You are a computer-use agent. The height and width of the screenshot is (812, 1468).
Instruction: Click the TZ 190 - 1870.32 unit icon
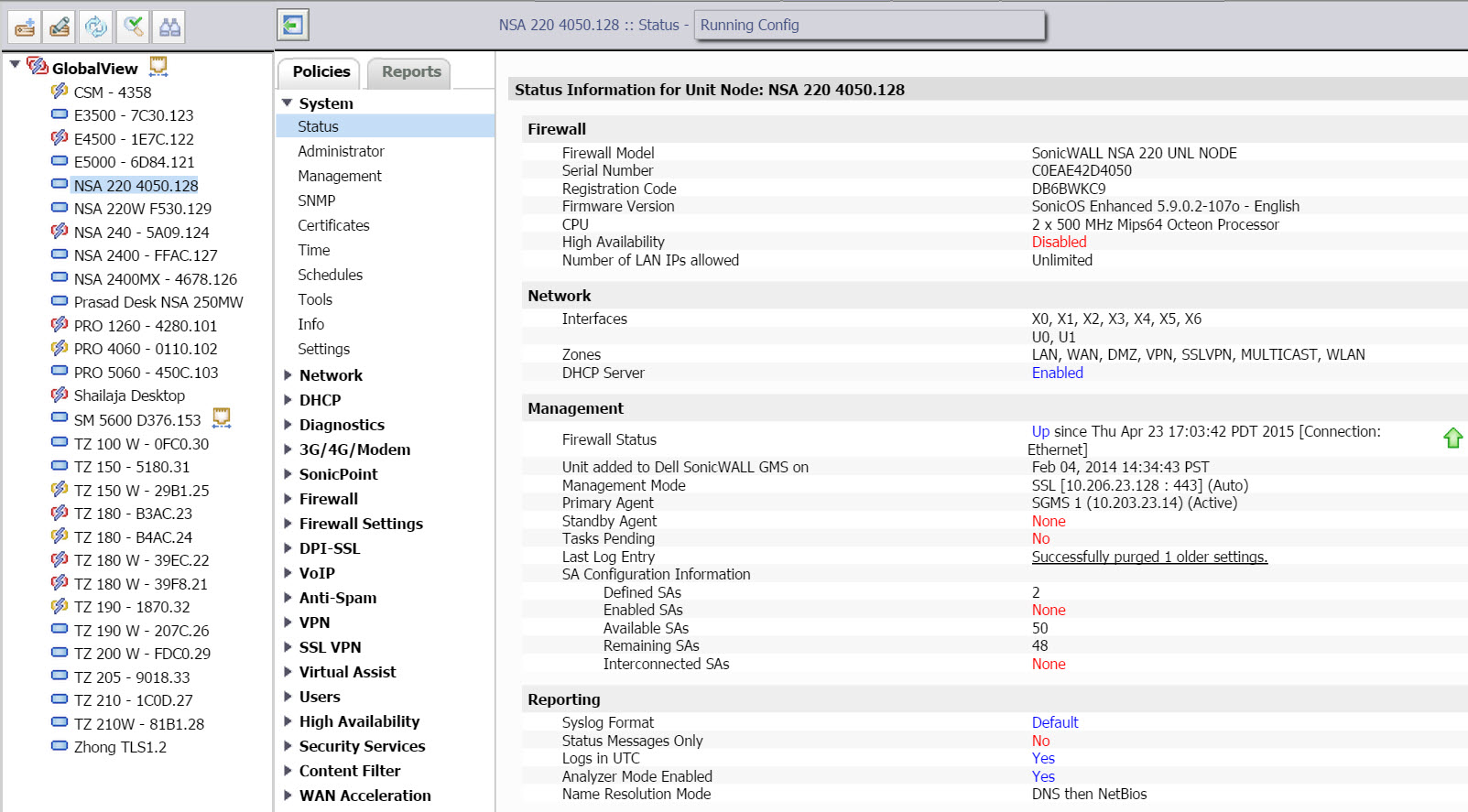pos(60,606)
